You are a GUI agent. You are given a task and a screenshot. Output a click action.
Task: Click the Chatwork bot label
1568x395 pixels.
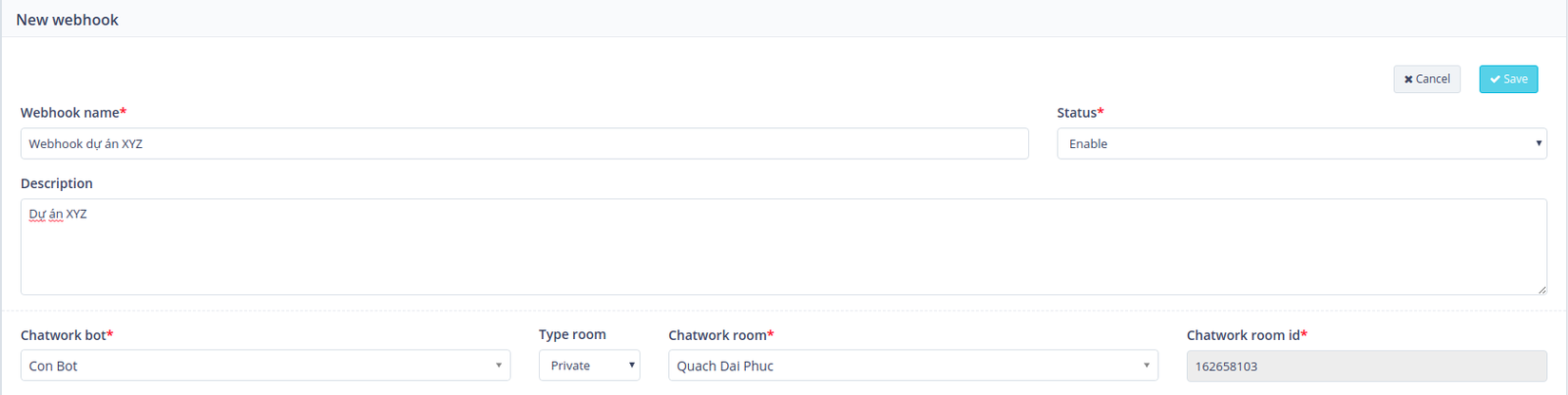(x=64, y=335)
